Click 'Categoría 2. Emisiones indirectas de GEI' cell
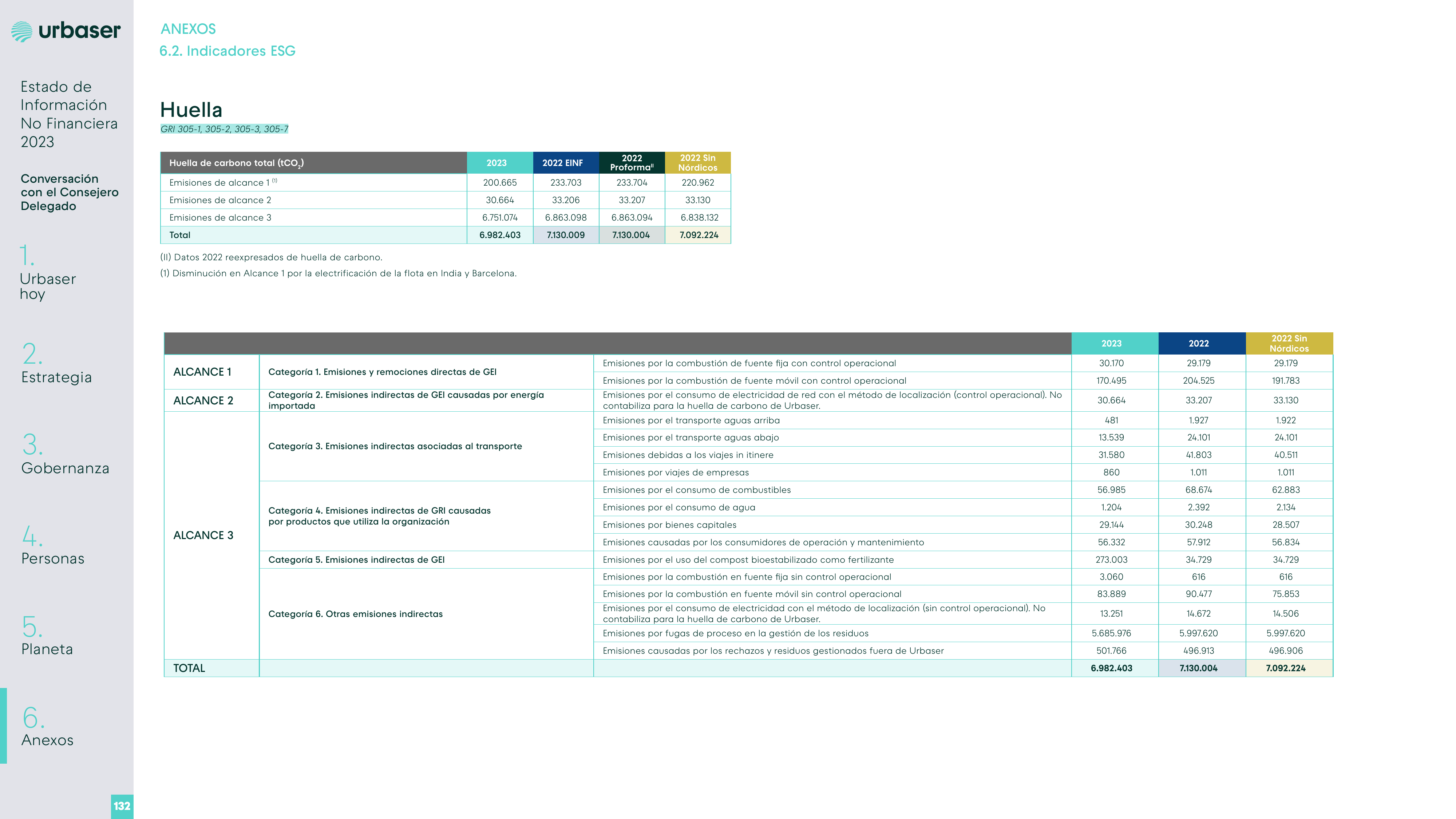The image size is (1456, 819). pyautogui.click(x=426, y=400)
